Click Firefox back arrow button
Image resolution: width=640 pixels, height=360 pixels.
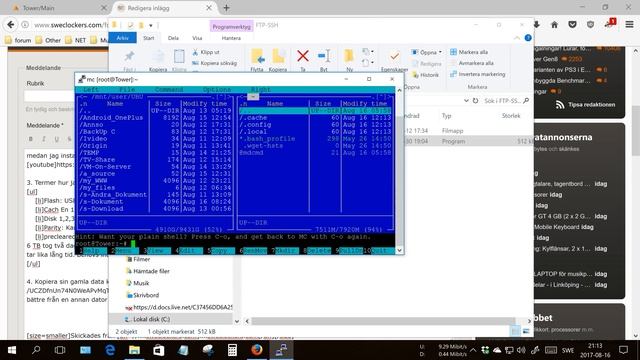(x=11, y=25)
